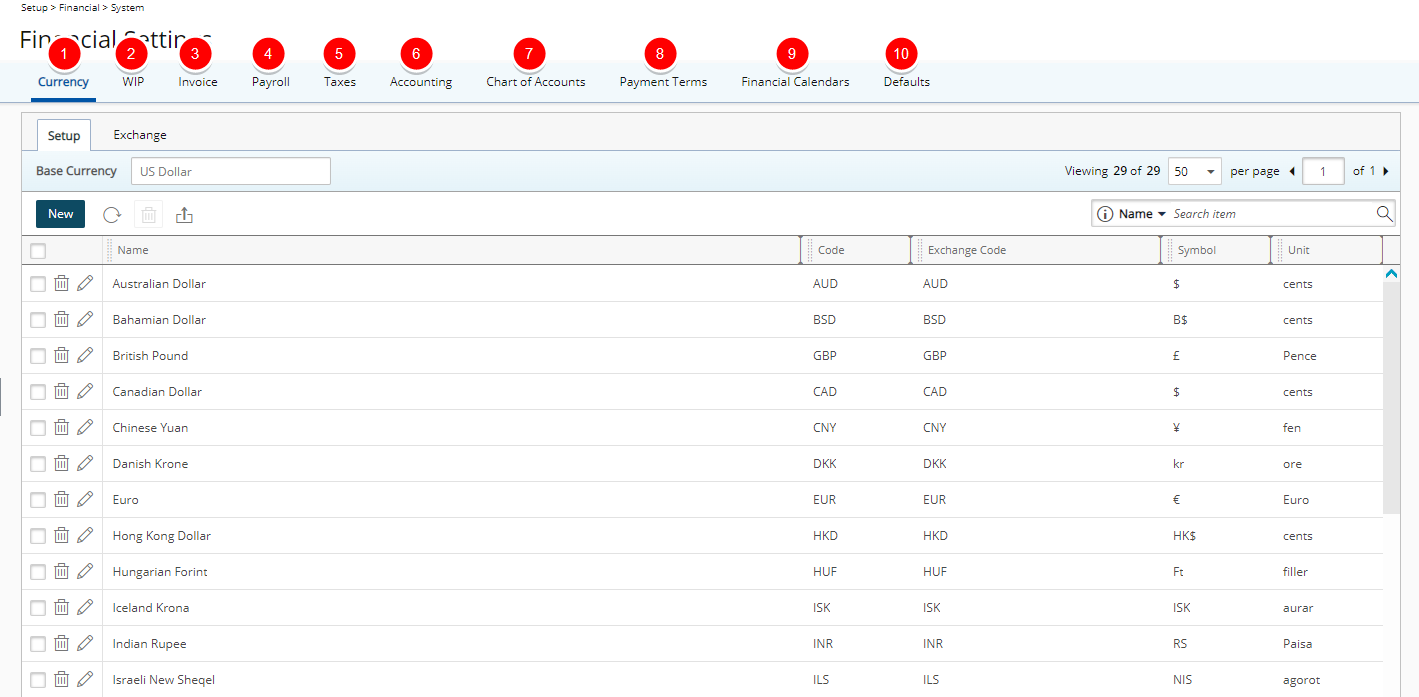Edit the Bahamian Dollar row
Viewport: 1419px width, 697px height.
(85, 319)
